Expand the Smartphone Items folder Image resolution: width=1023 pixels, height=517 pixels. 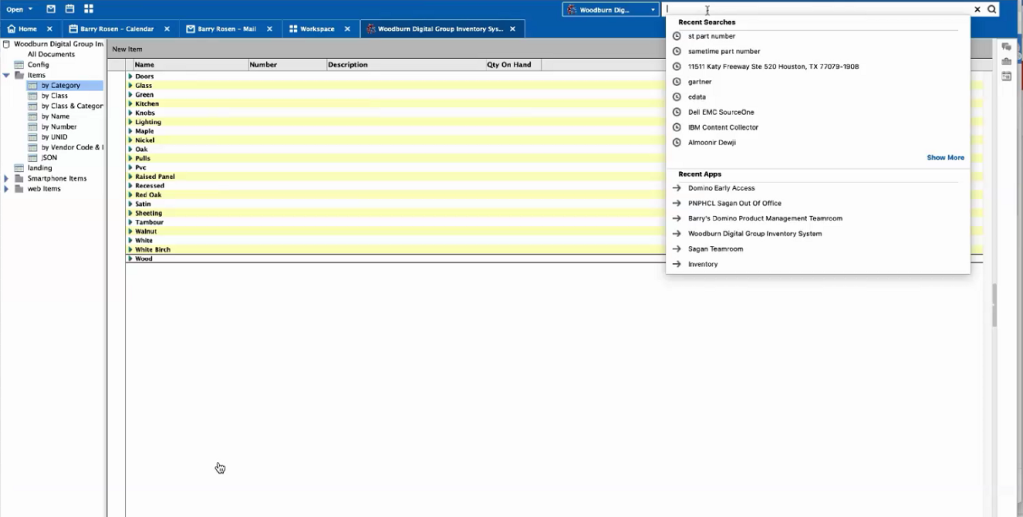(x=7, y=178)
